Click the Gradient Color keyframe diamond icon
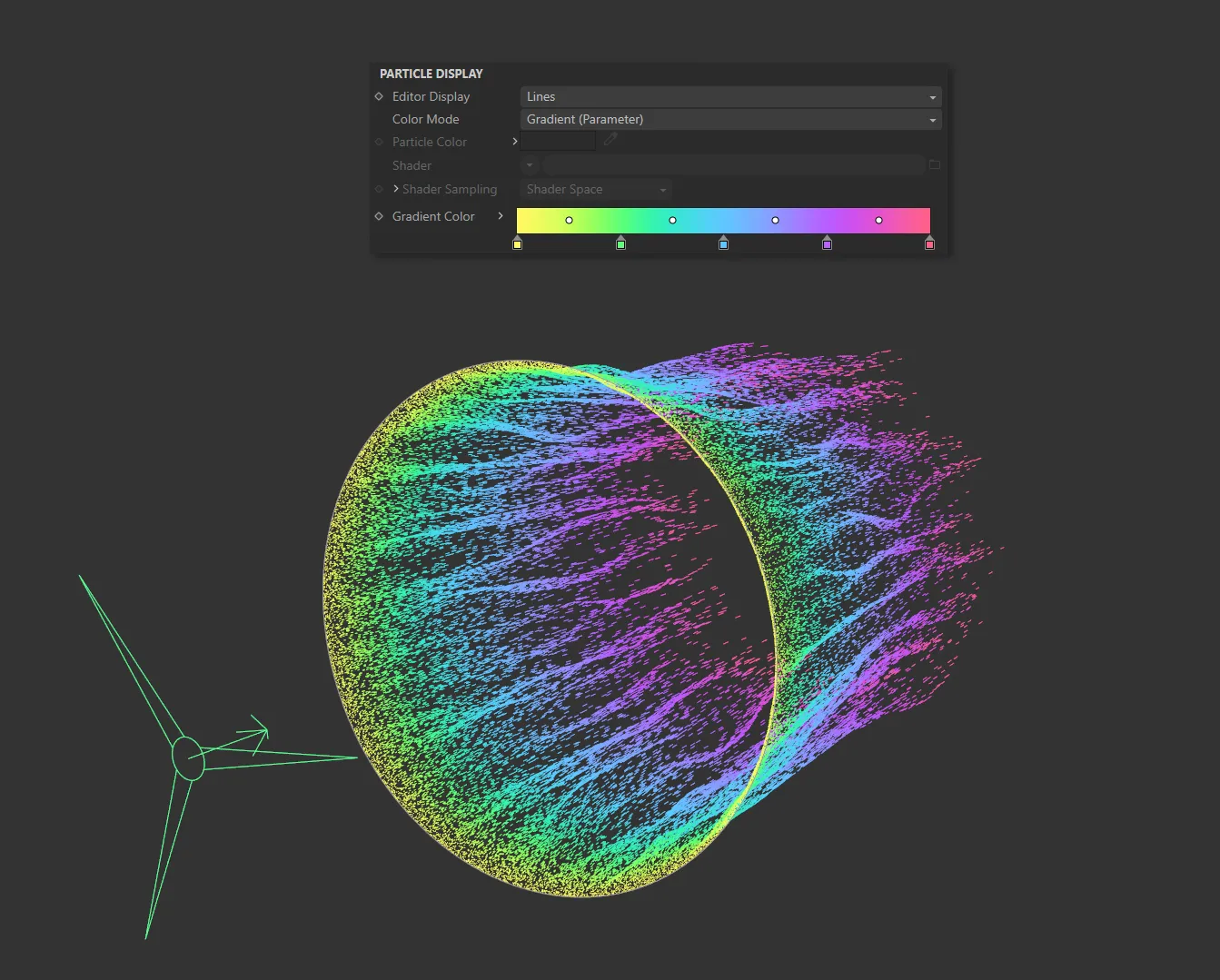 tap(379, 216)
